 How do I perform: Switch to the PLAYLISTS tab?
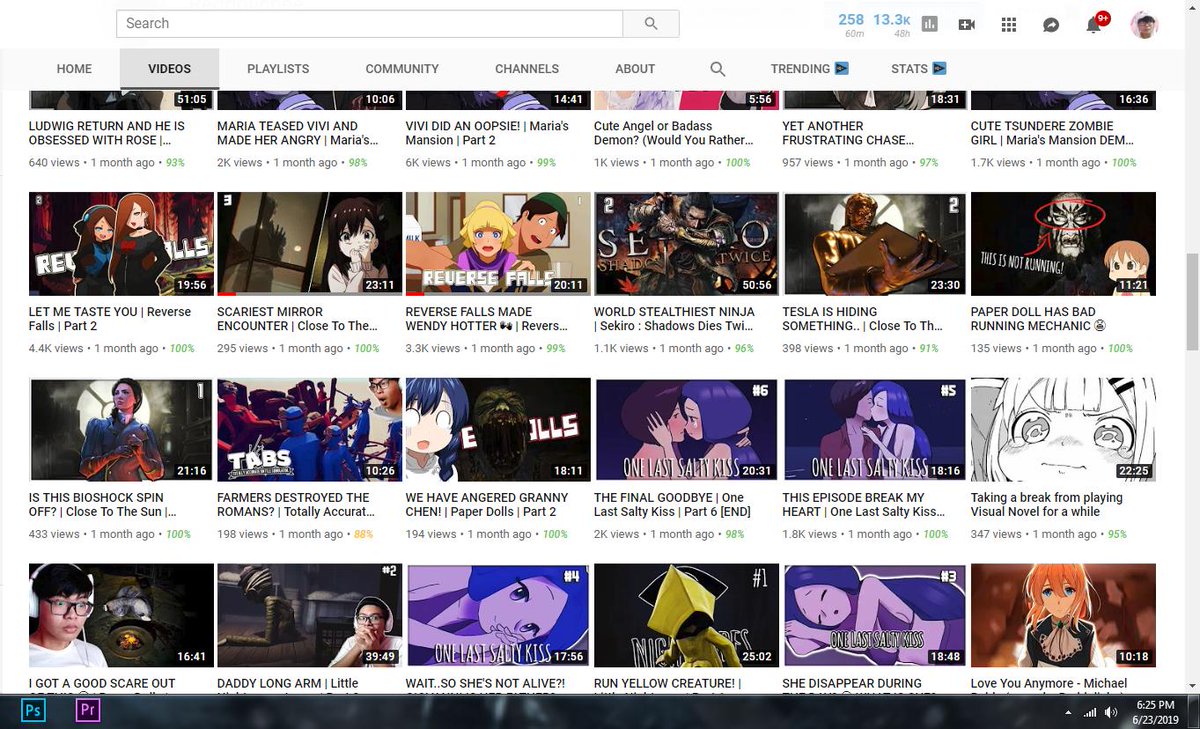point(278,69)
